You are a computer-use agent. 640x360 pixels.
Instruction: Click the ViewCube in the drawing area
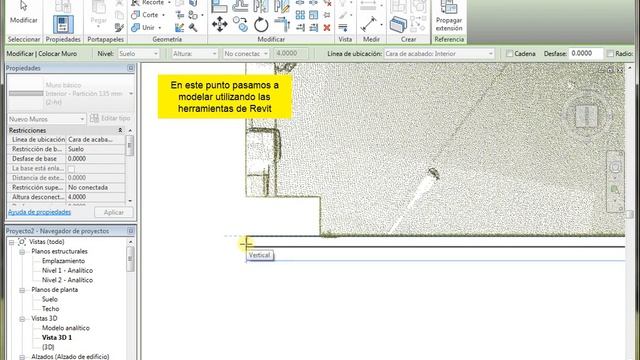point(587,116)
